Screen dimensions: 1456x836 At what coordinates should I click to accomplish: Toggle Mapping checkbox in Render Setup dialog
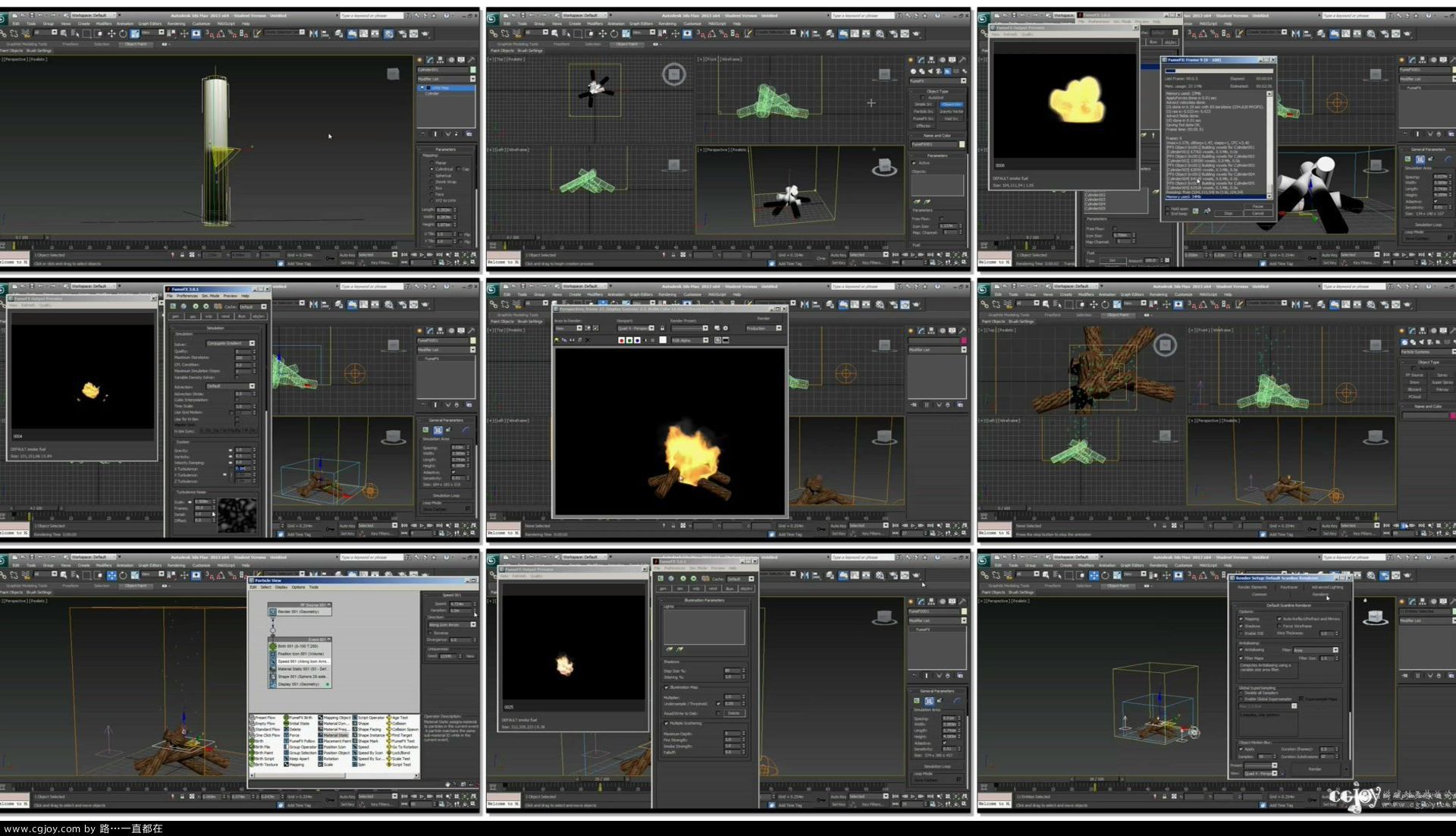pos(1241,619)
